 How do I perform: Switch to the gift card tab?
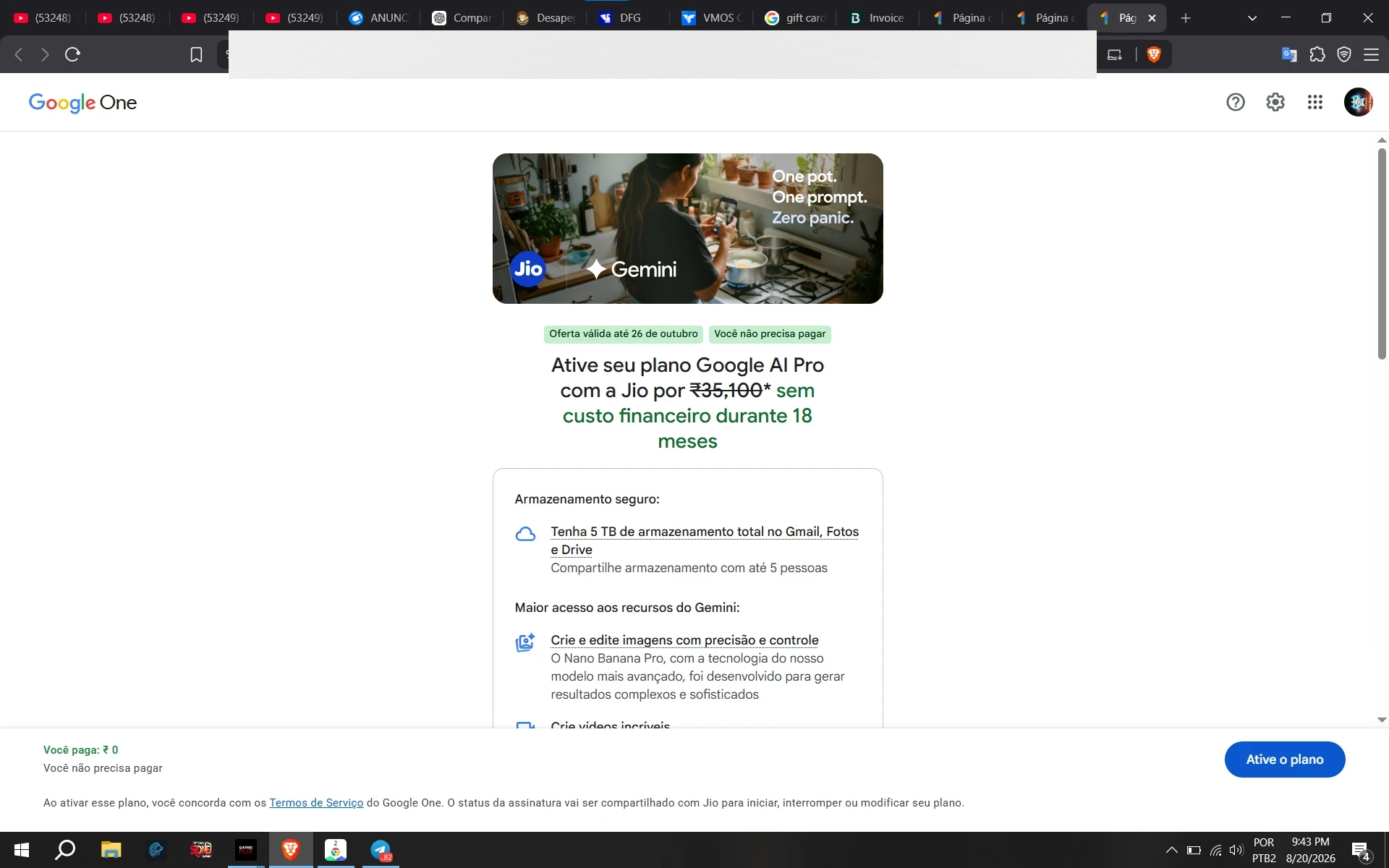click(x=794, y=18)
